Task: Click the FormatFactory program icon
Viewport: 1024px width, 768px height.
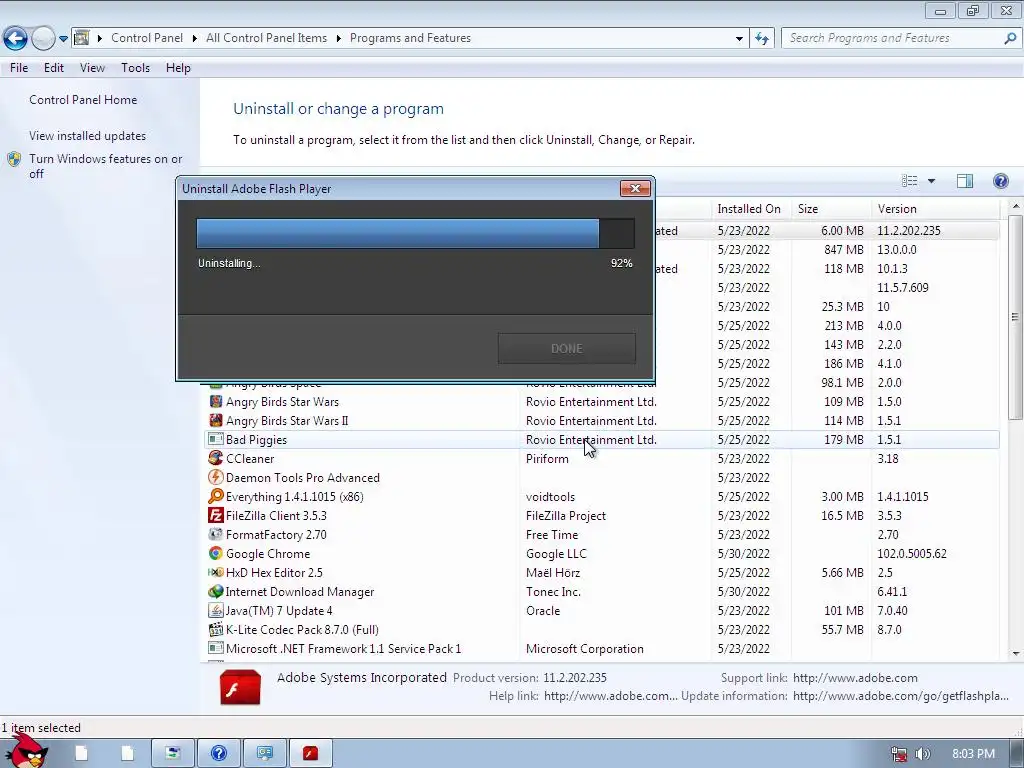Action: tap(216, 534)
